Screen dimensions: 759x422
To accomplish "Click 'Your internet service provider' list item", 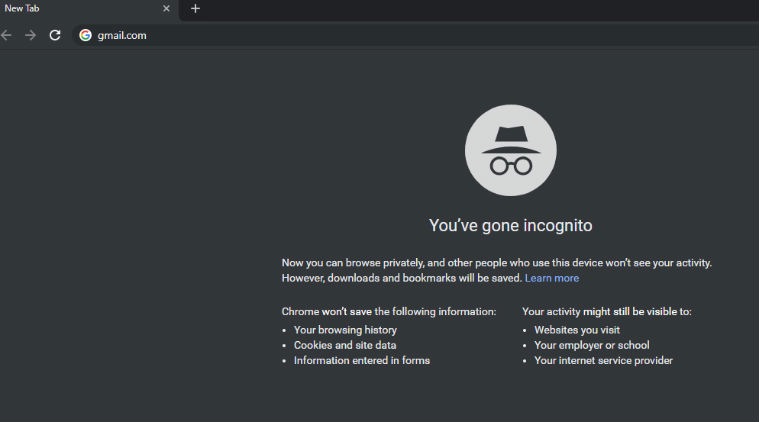I will (x=603, y=361).
